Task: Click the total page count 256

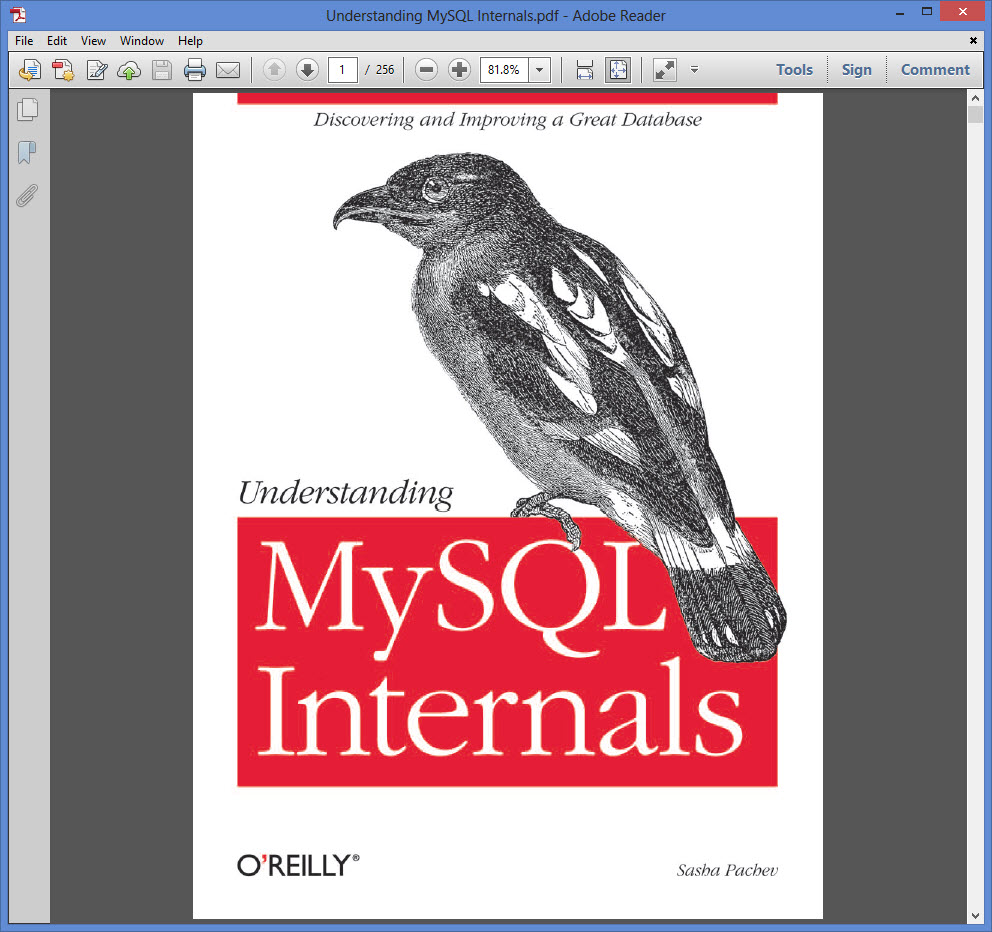Action: [385, 70]
